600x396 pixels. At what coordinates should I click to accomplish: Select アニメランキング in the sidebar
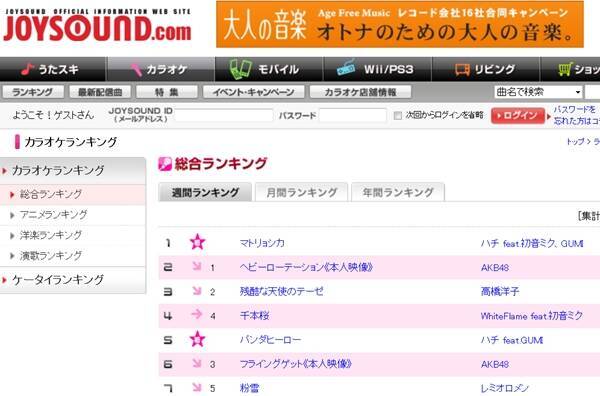pos(54,215)
